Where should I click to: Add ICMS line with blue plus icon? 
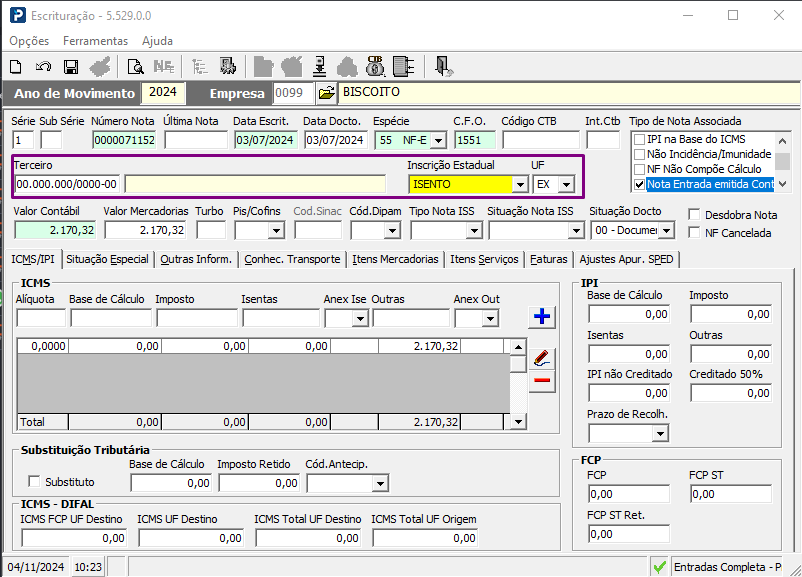(x=542, y=316)
